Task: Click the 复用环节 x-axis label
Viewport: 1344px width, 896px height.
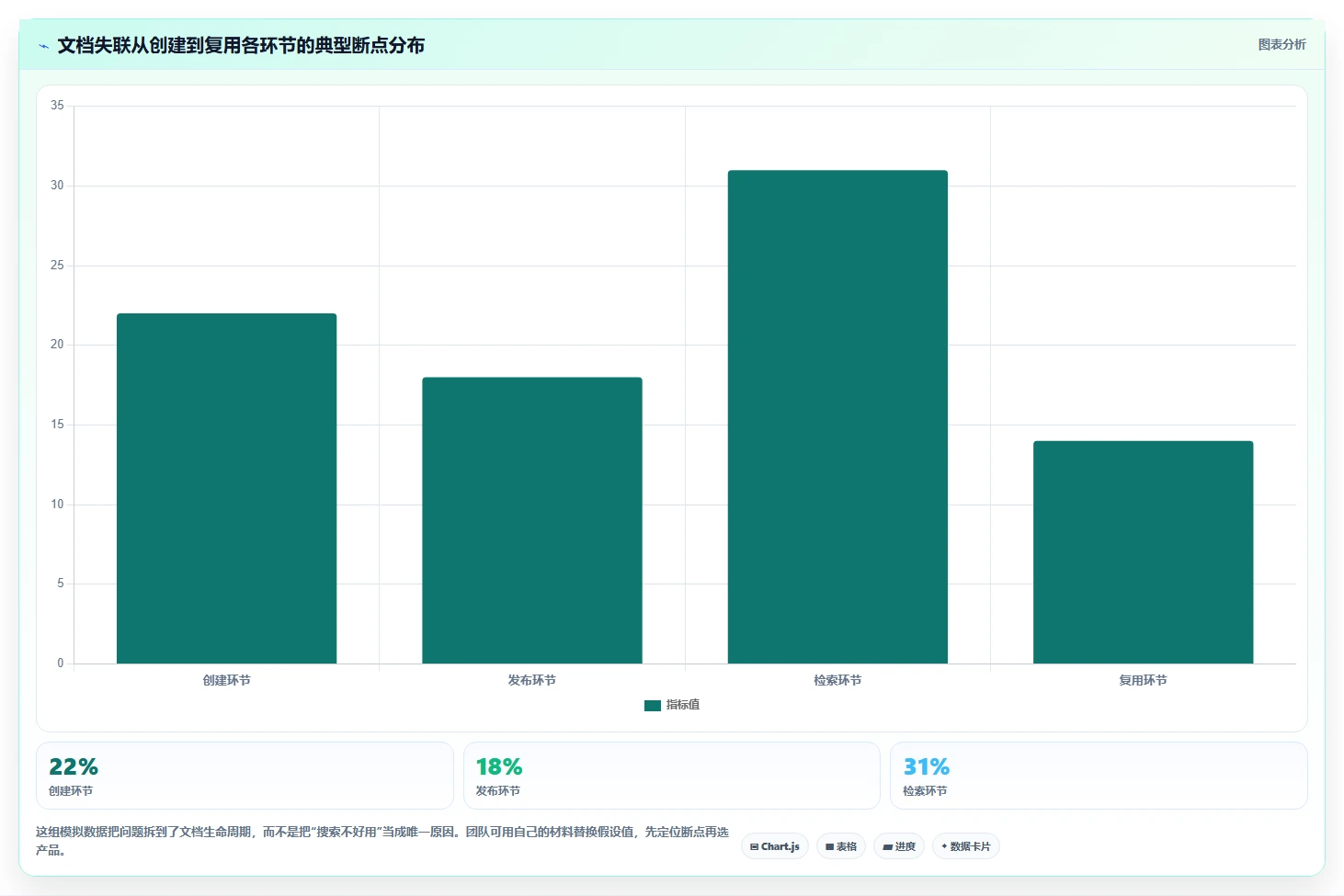Action: [x=1143, y=680]
